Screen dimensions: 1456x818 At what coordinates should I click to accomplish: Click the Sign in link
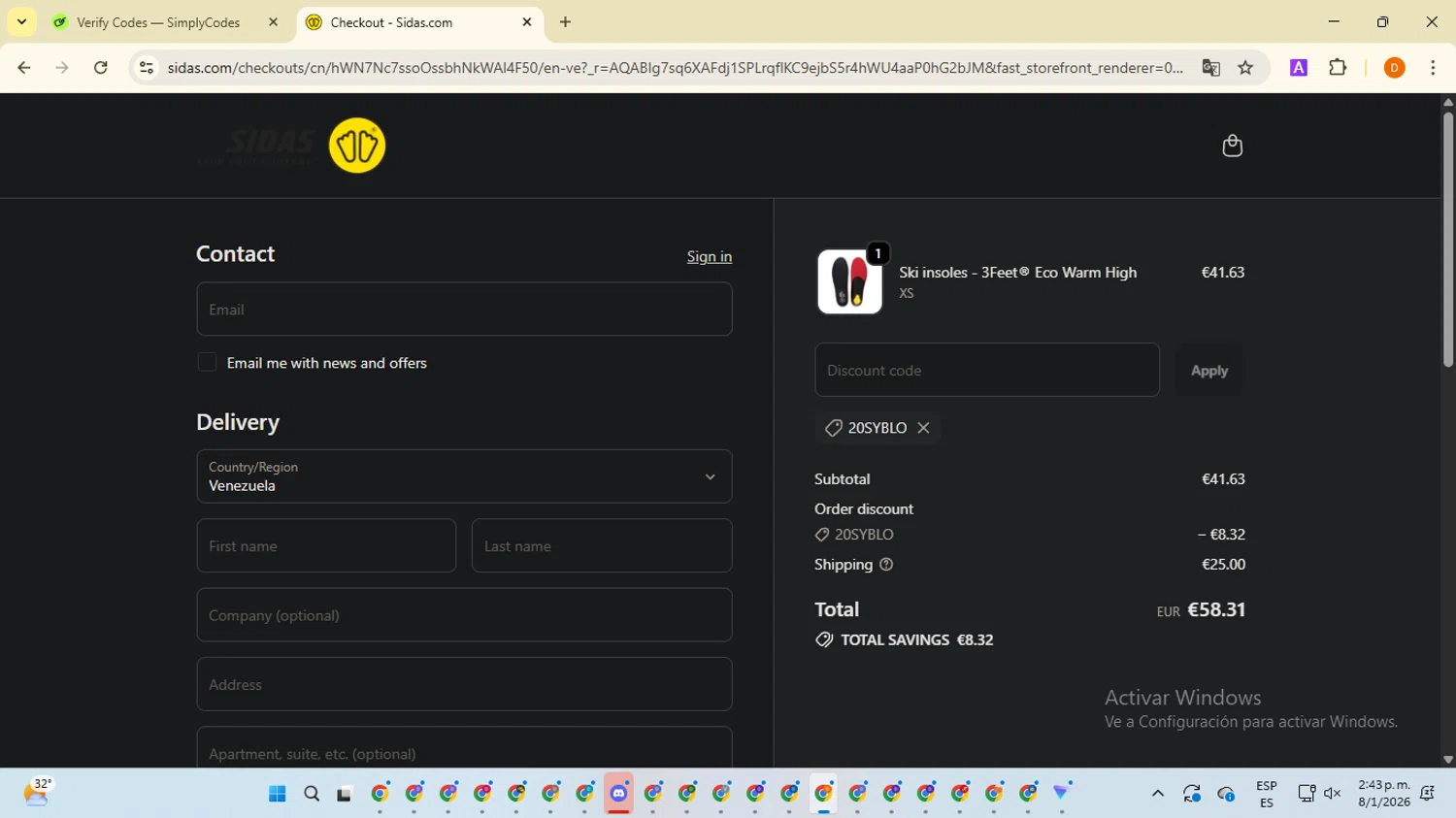pyautogui.click(x=710, y=257)
